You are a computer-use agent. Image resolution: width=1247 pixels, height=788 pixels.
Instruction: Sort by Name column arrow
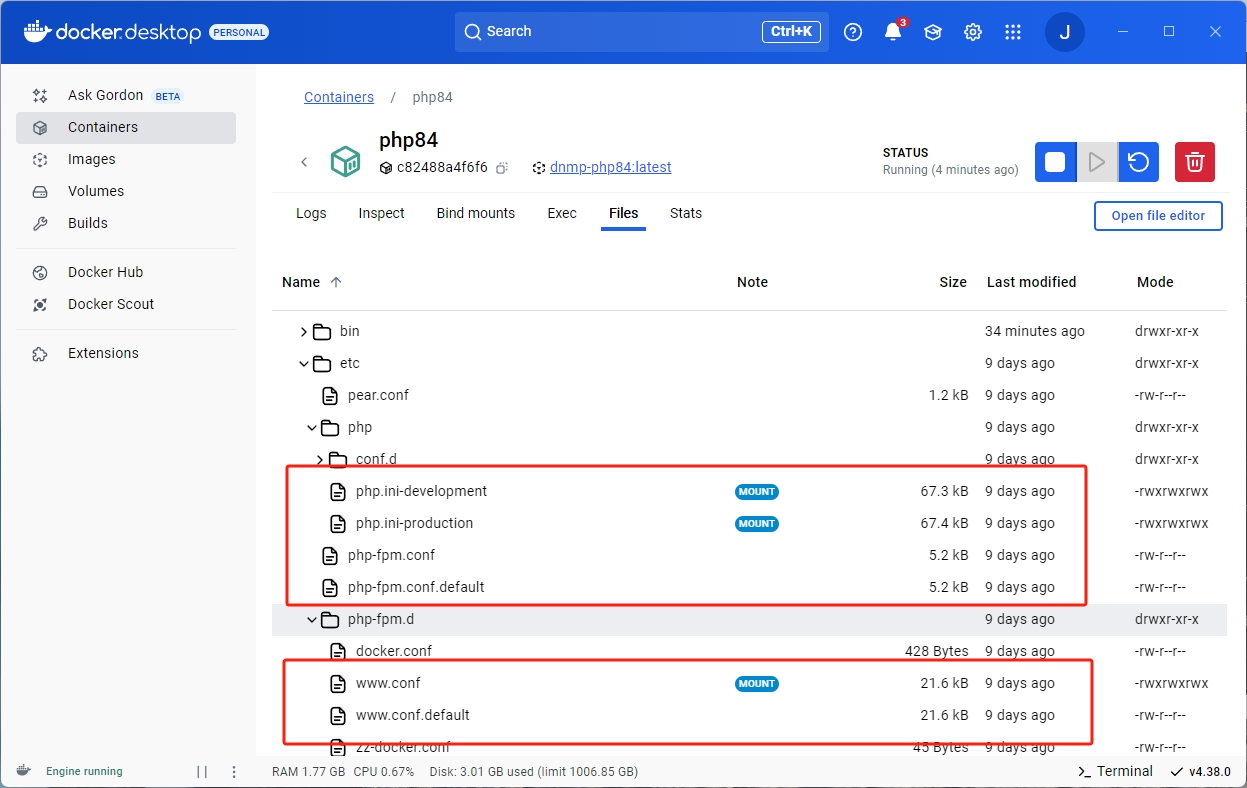coord(336,282)
